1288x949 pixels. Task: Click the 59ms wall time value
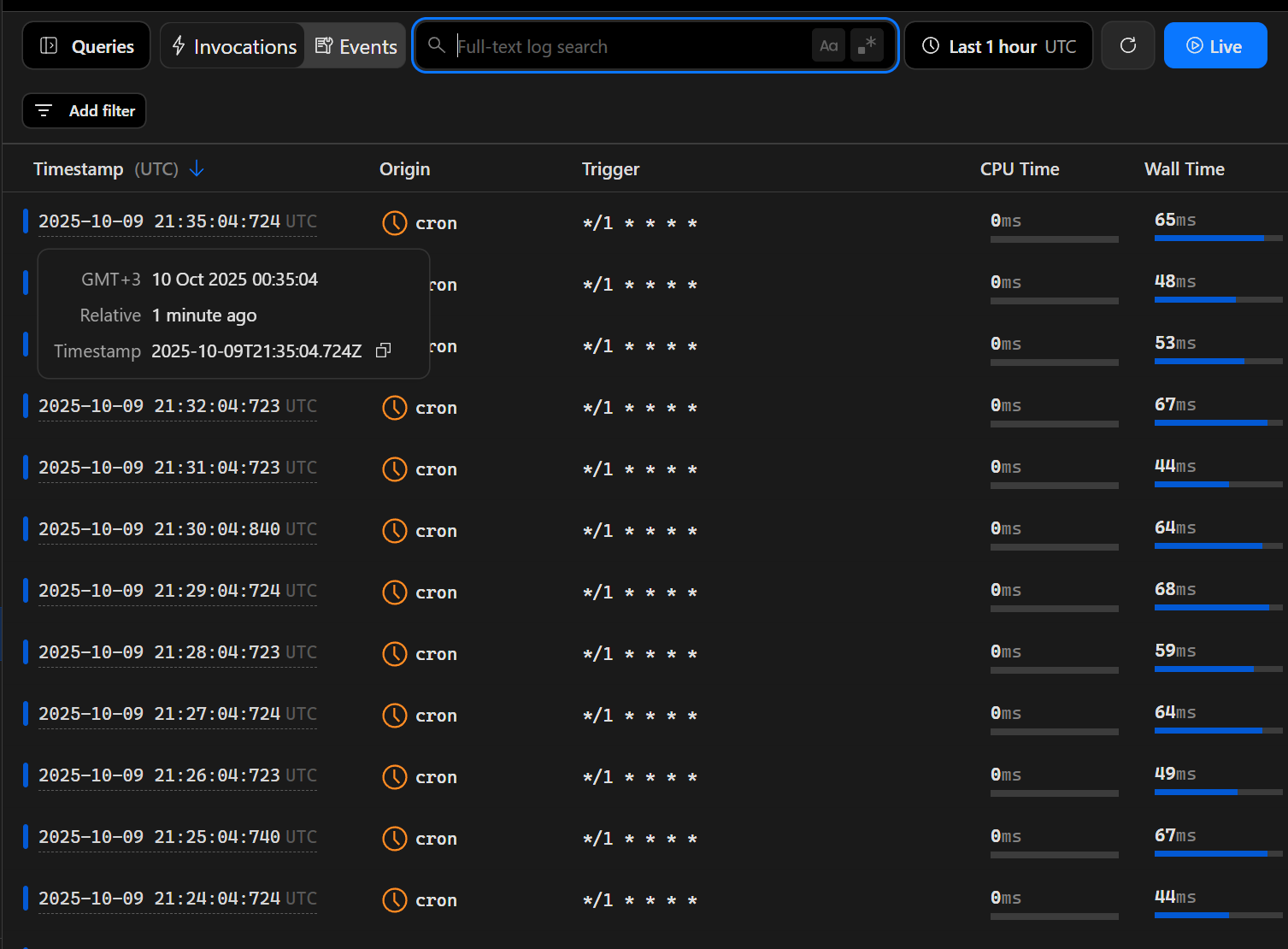[x=1175, y=651]
